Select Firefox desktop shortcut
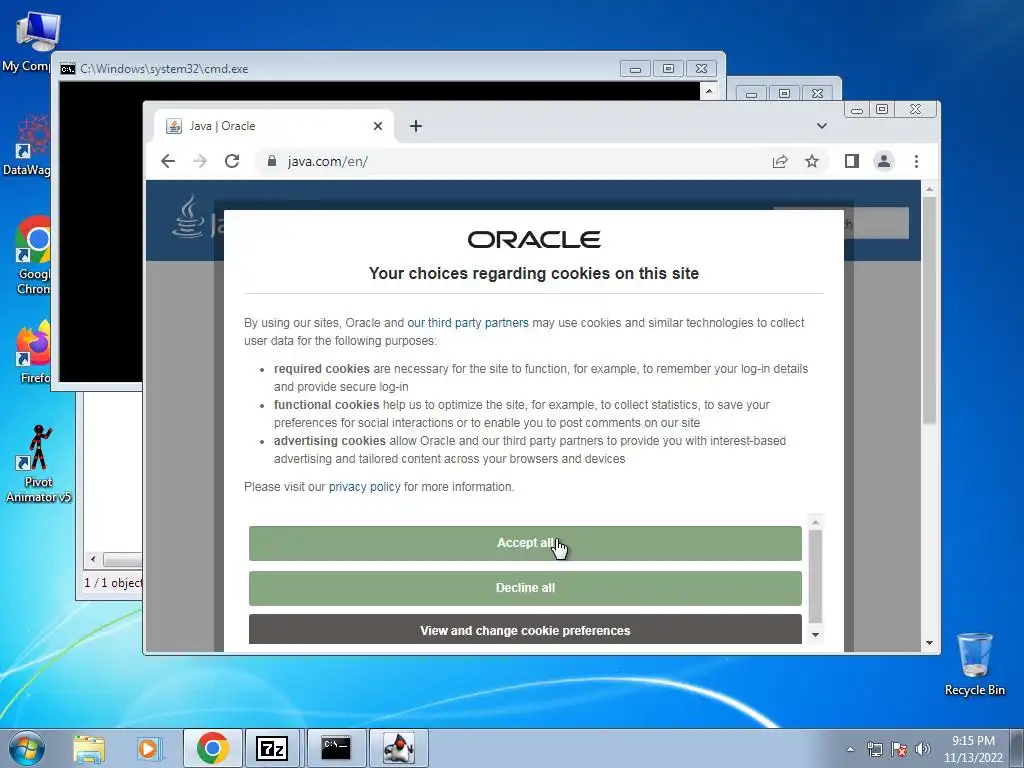 [x=33, y=351]
